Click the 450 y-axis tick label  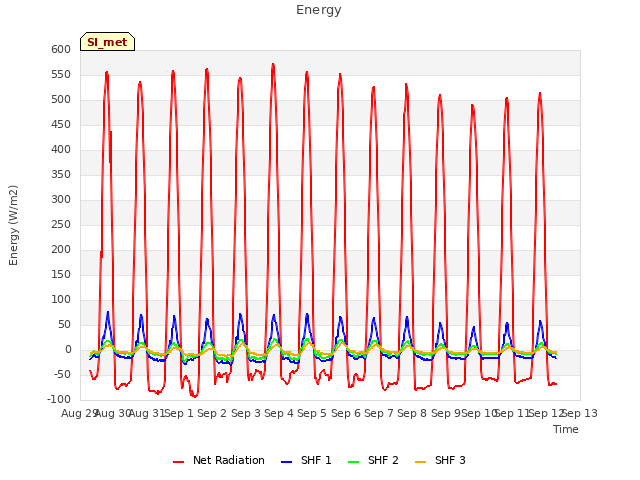click(x=61, y=124)
